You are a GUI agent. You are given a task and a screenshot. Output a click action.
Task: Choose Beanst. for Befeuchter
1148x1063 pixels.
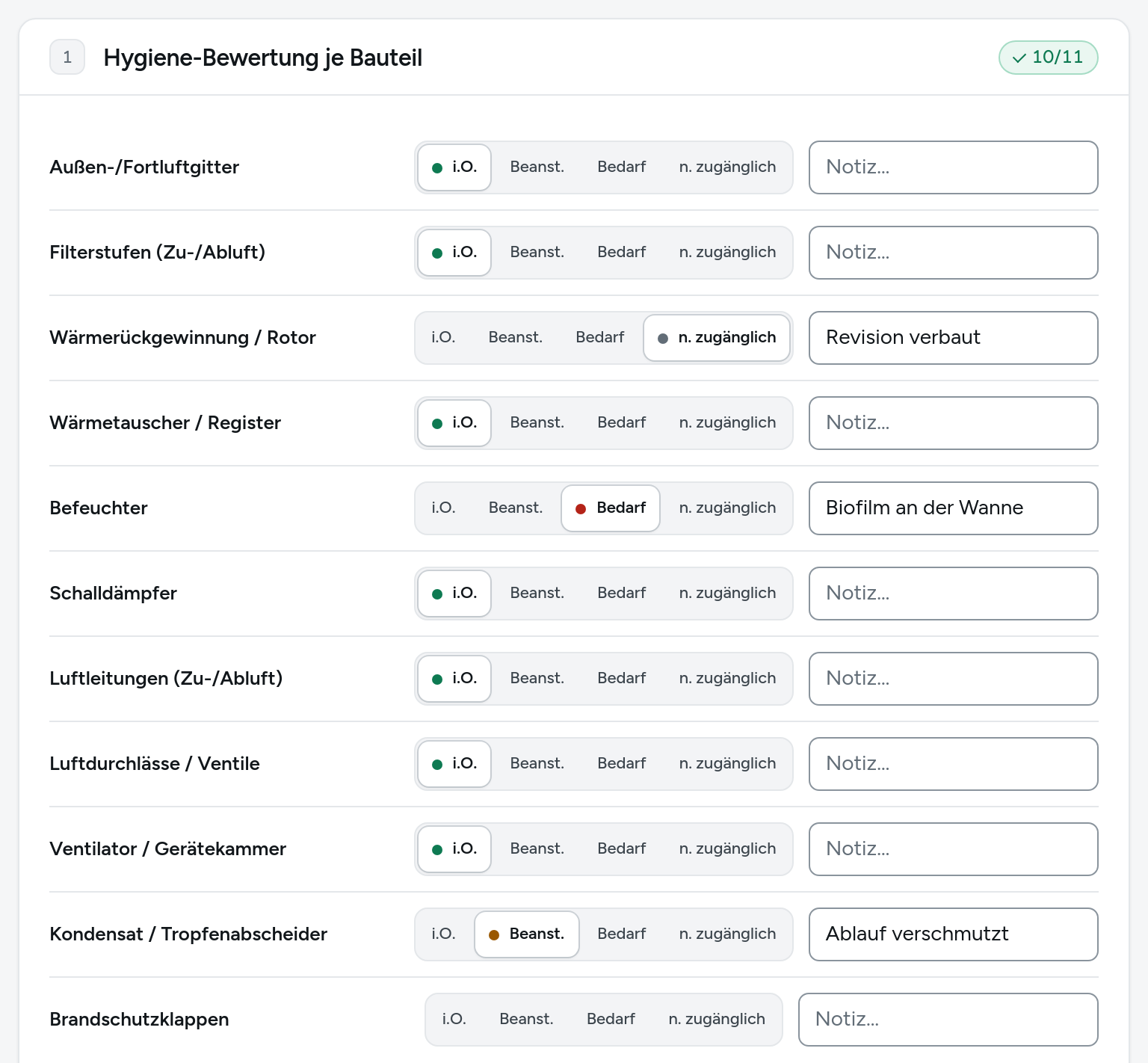coord(516,508)
